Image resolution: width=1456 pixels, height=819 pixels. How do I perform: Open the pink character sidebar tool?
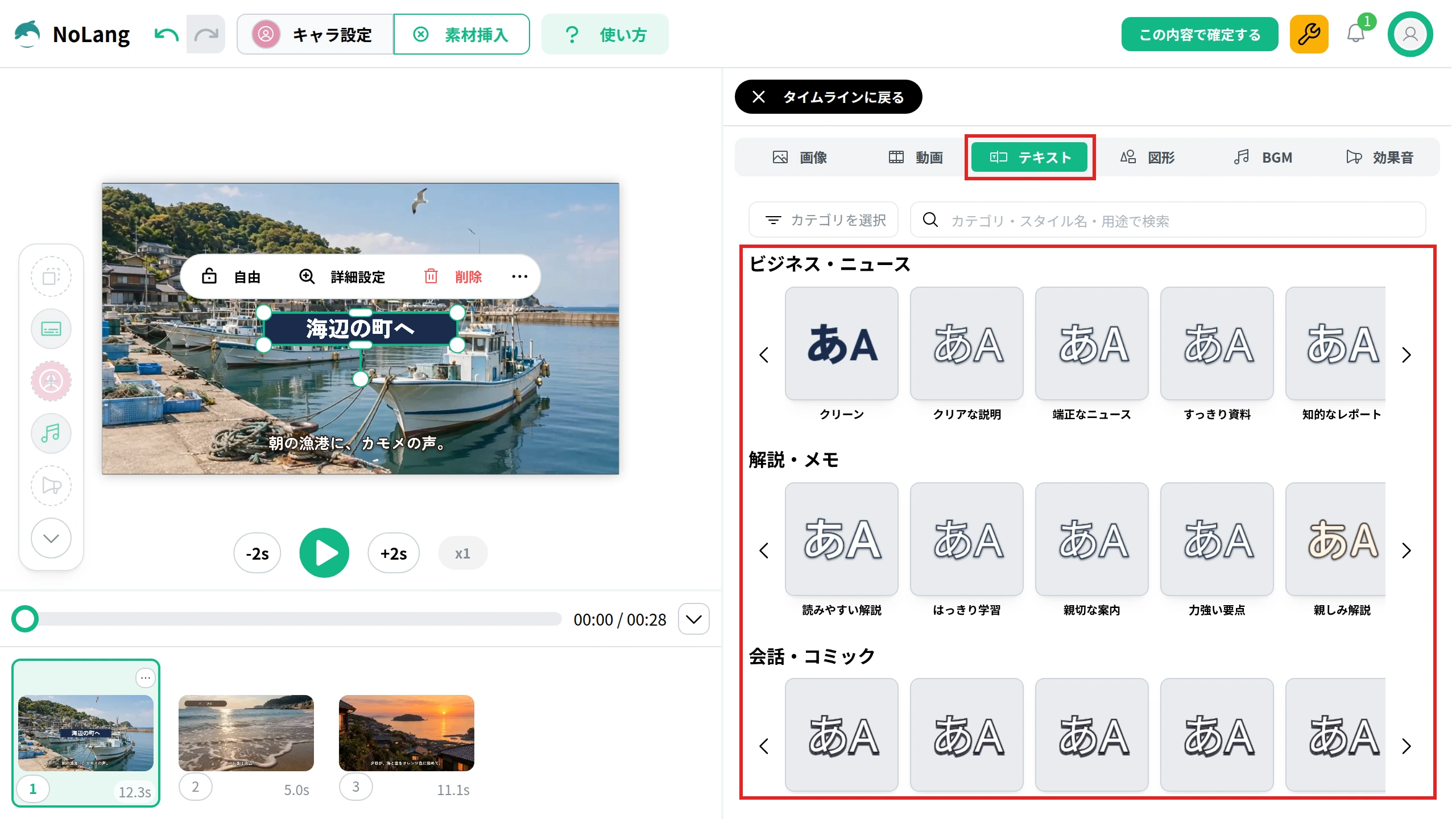coord(51,381)
